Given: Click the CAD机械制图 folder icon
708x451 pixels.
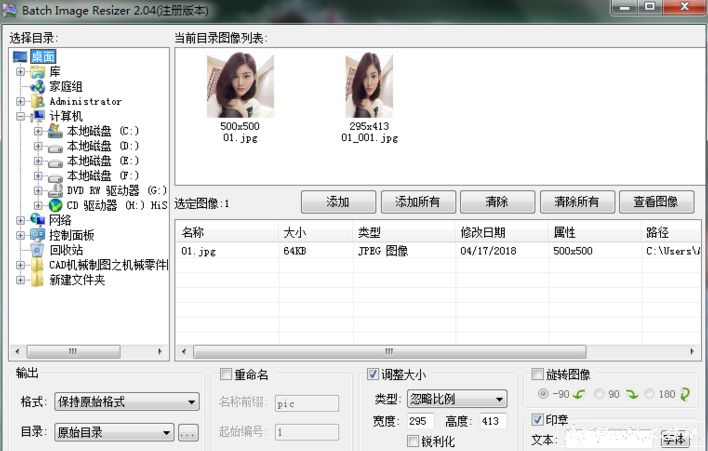Looking at the screenshot, I should pyautogui.click(x=38, y=265).
